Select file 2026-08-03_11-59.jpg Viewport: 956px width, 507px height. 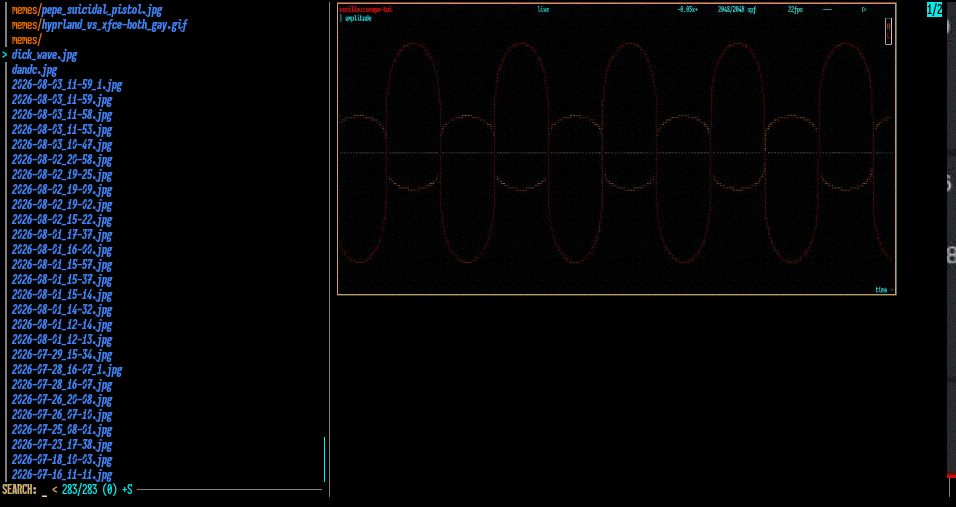coord(62,100)
